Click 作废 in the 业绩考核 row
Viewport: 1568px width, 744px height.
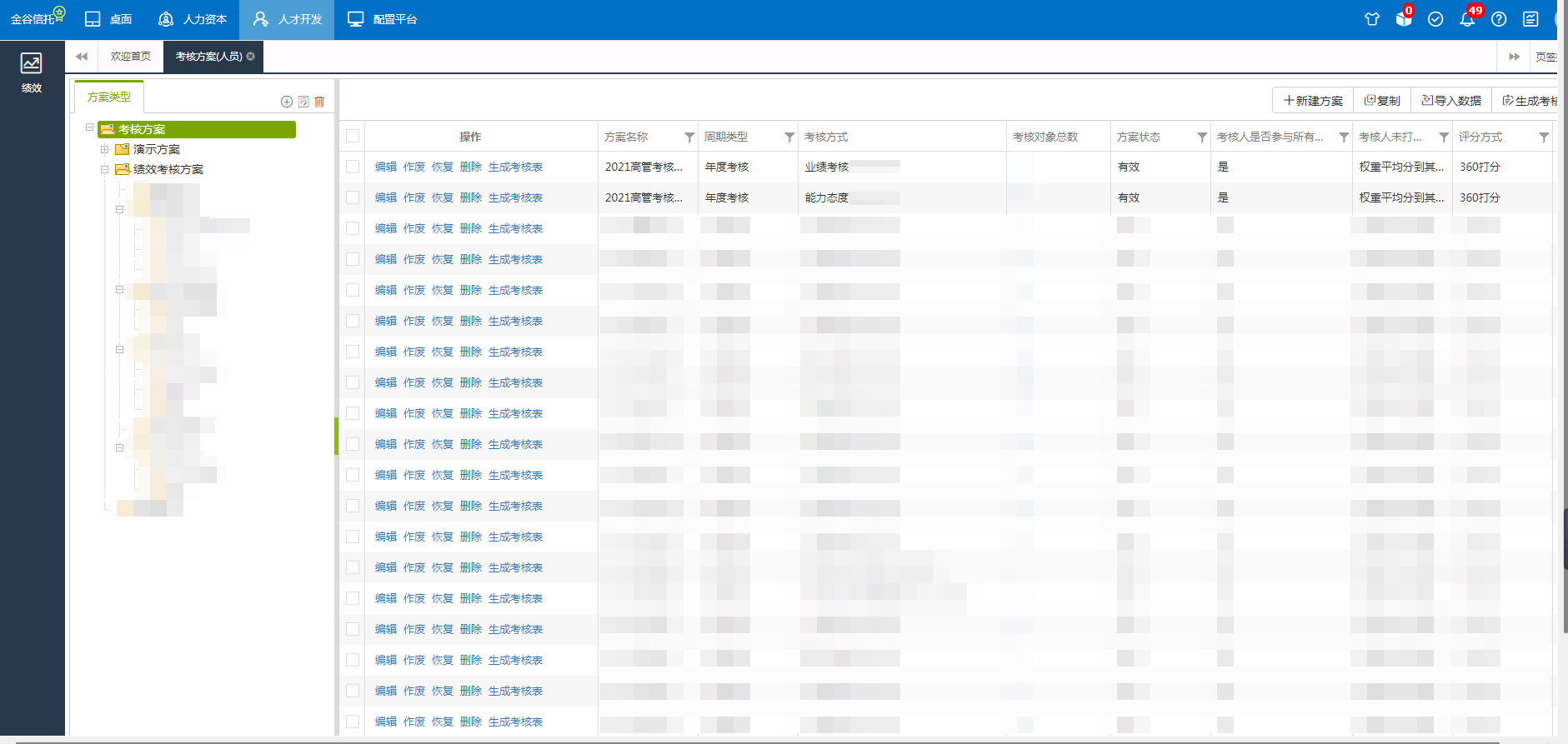coord(414,167)
